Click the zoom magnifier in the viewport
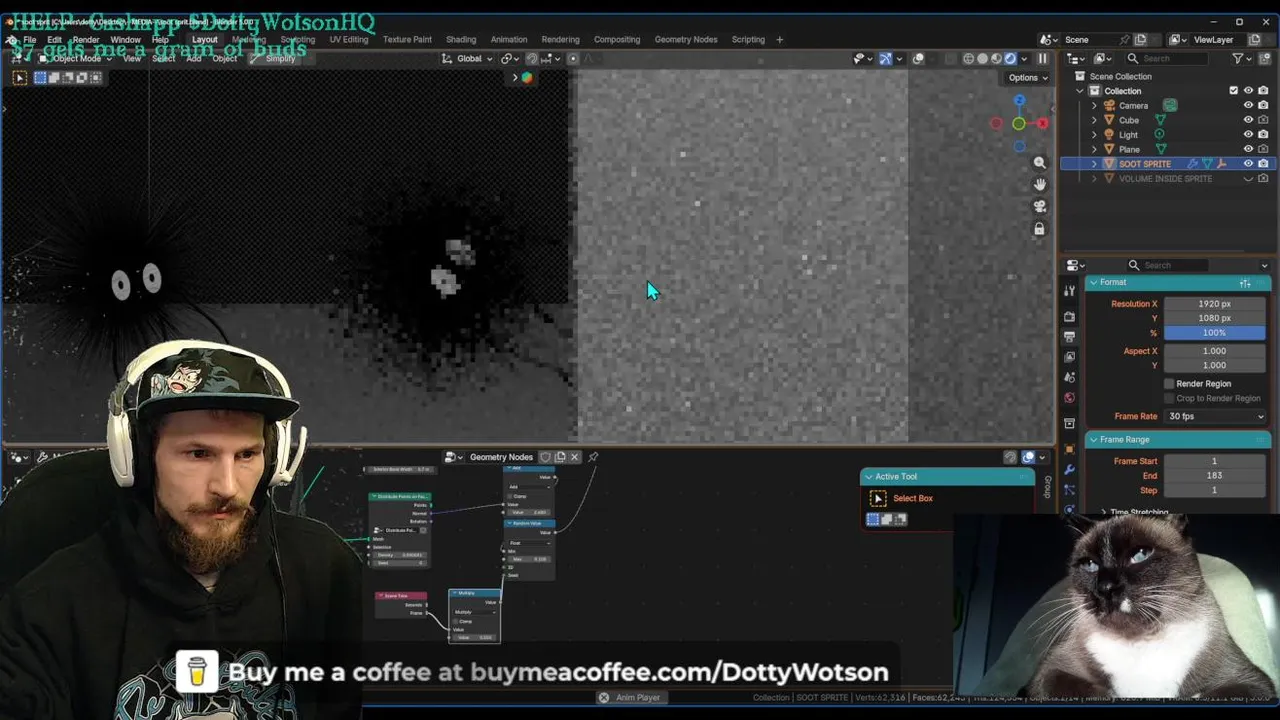 click(1040, 163)
